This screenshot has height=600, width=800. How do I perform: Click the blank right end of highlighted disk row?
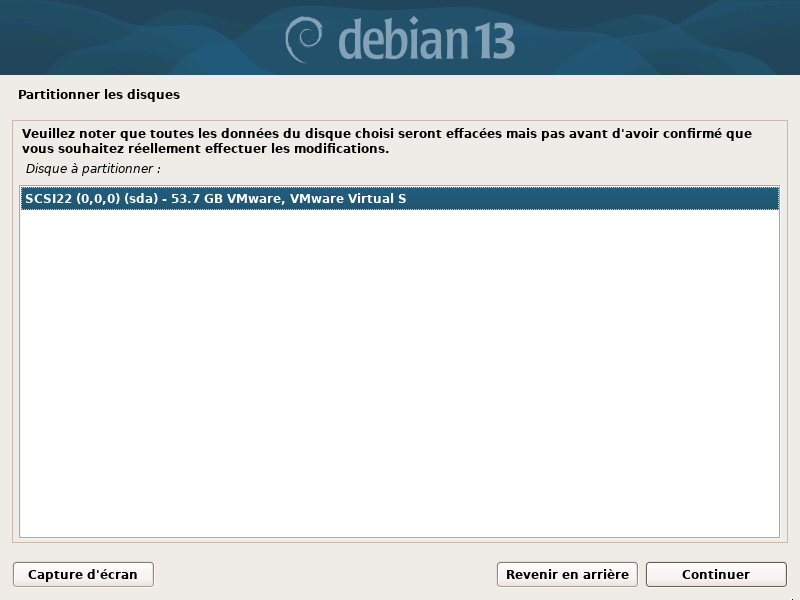pos(592,198)
